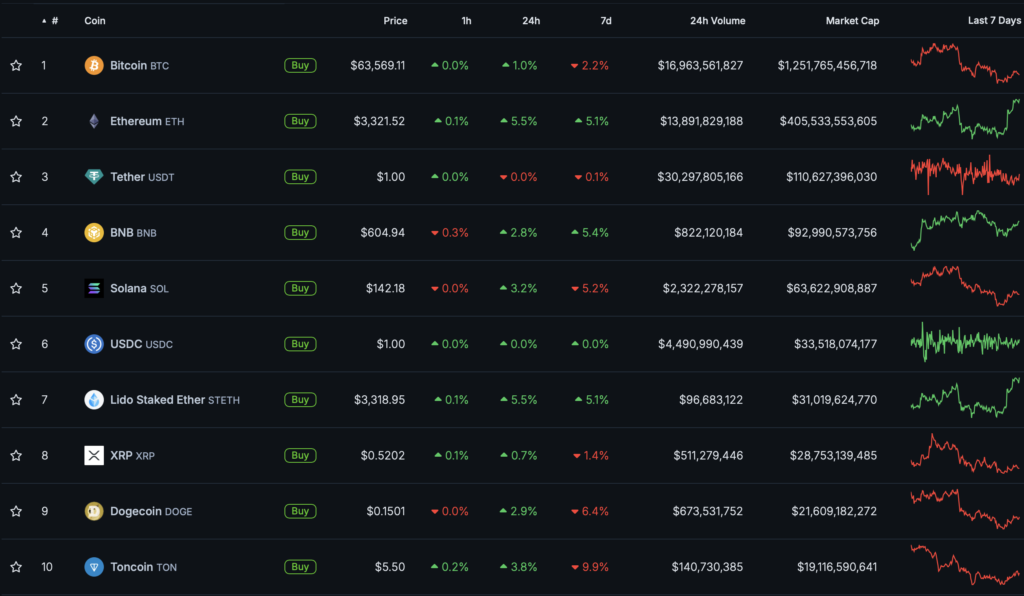Click the Bitcoin coin logo icon
This screenshot has width=1024, height=596.
tap(94, 66)
